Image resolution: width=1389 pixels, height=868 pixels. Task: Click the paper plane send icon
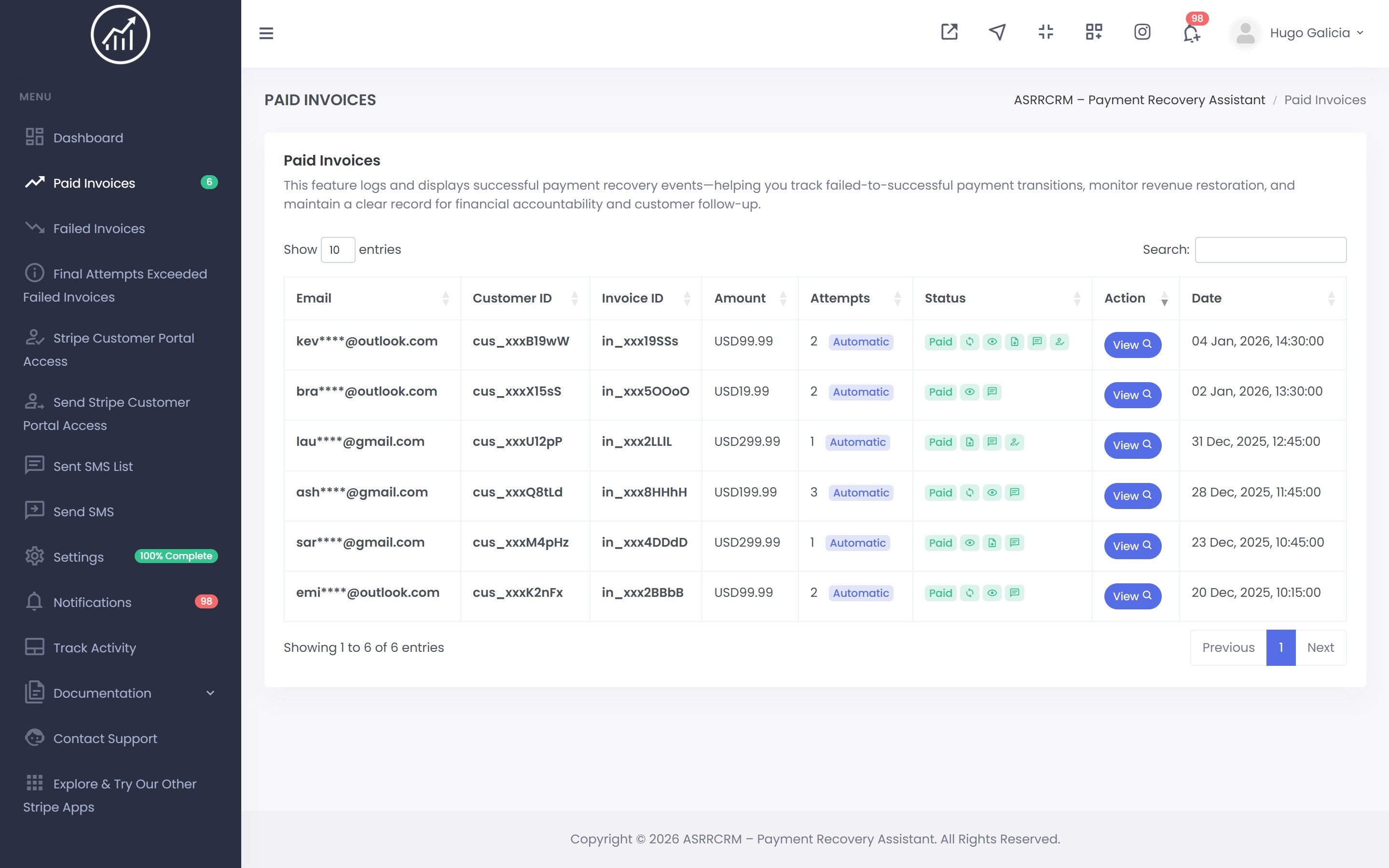tap(998, 32)
